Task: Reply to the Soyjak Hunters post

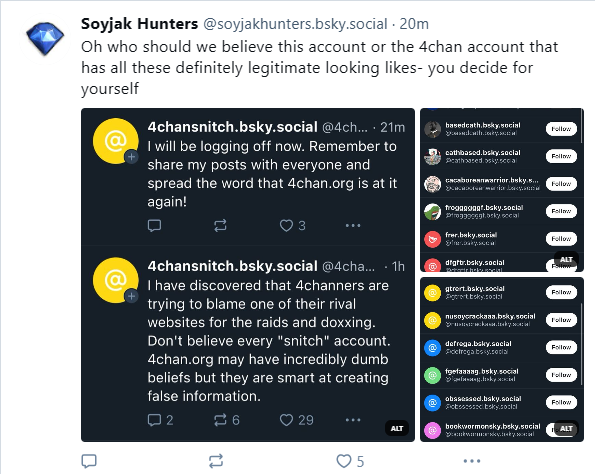Action: click(x=89, y=461)
